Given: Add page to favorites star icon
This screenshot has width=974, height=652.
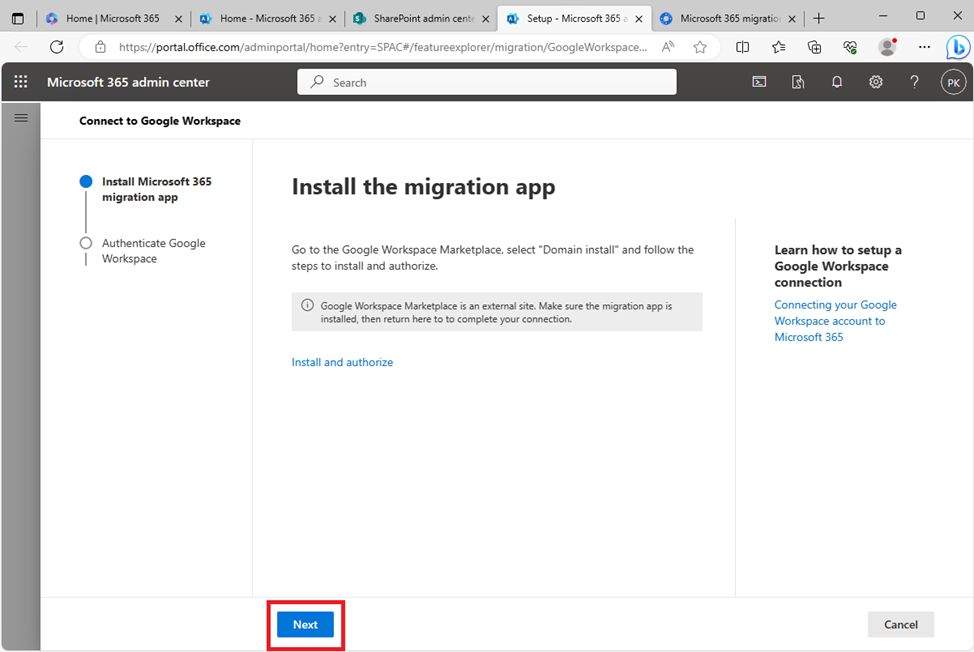Looking at the screenshot, I should [700, 47].
